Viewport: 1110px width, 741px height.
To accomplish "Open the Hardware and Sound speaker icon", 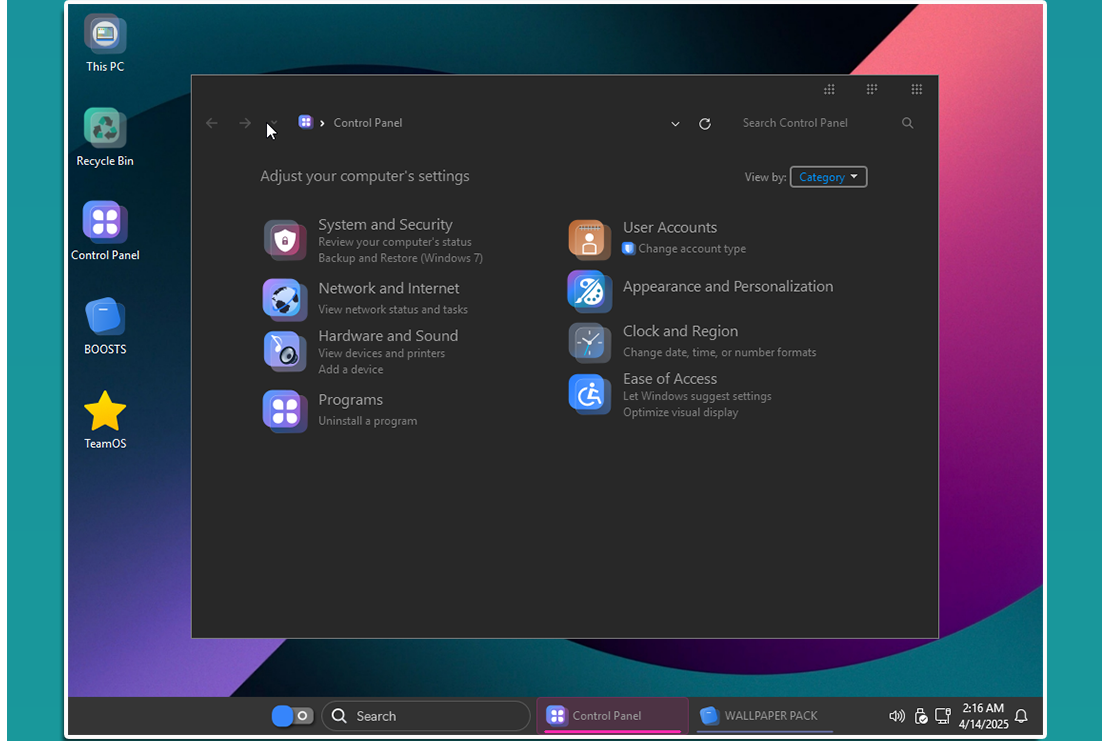I will (284, 351).
